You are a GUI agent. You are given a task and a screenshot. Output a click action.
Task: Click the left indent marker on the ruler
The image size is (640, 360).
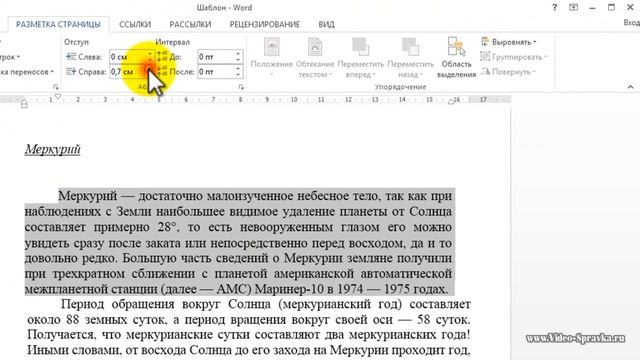tap(24, 105)
